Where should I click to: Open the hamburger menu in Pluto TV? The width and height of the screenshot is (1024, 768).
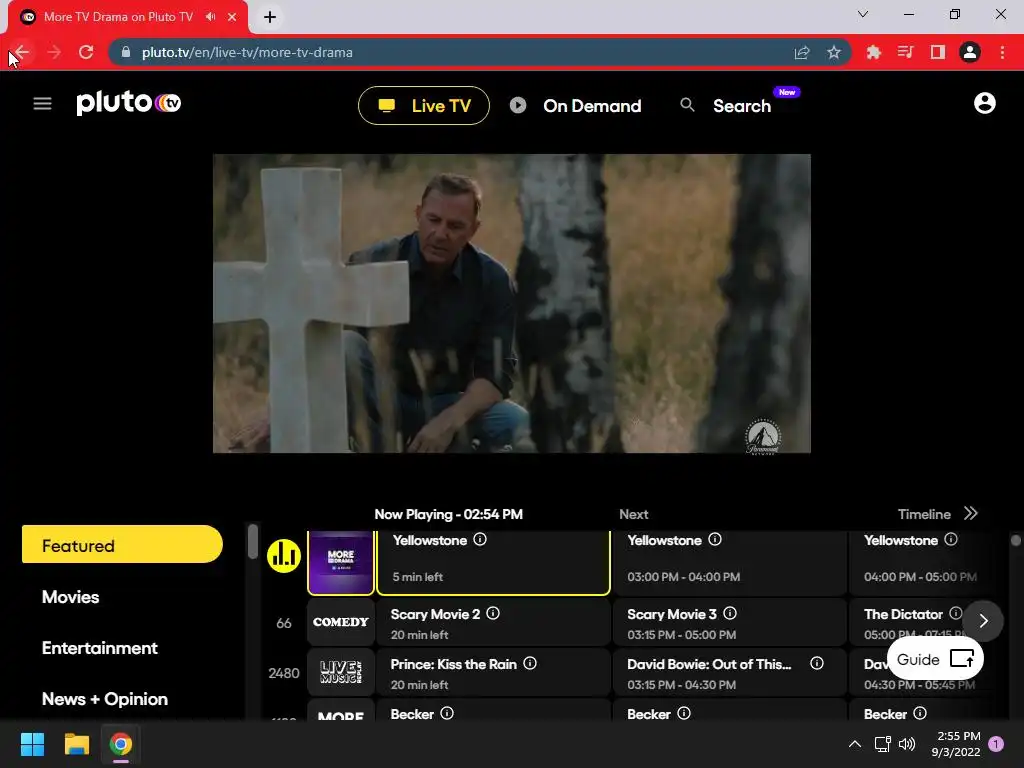point(42,103)
